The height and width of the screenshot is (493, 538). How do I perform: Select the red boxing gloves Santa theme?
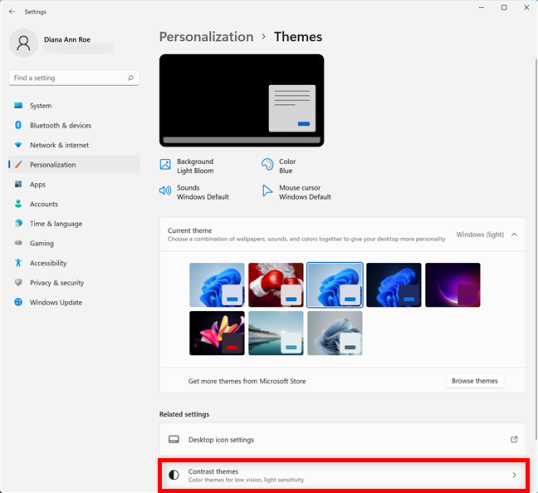tap(276, 285)
